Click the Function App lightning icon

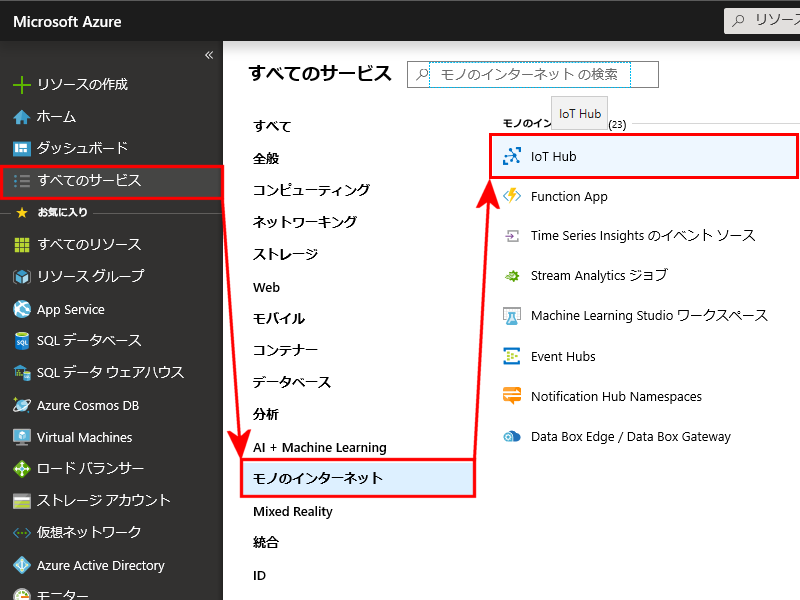[512, 196]
